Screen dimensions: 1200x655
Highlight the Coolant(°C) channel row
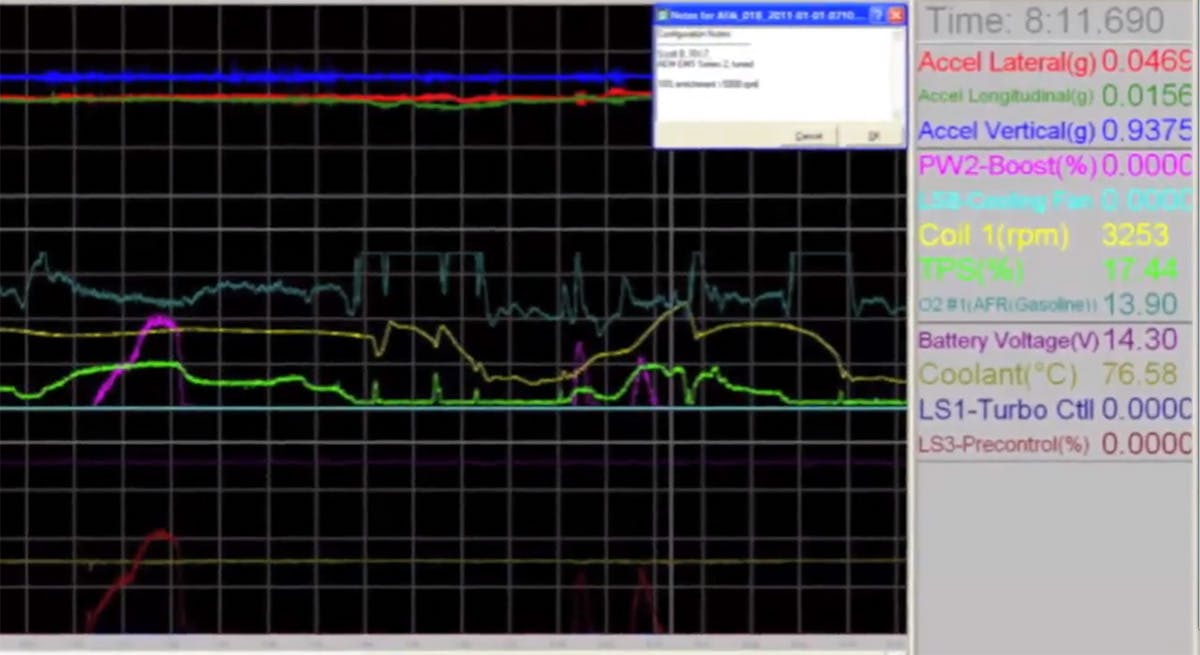997,375
